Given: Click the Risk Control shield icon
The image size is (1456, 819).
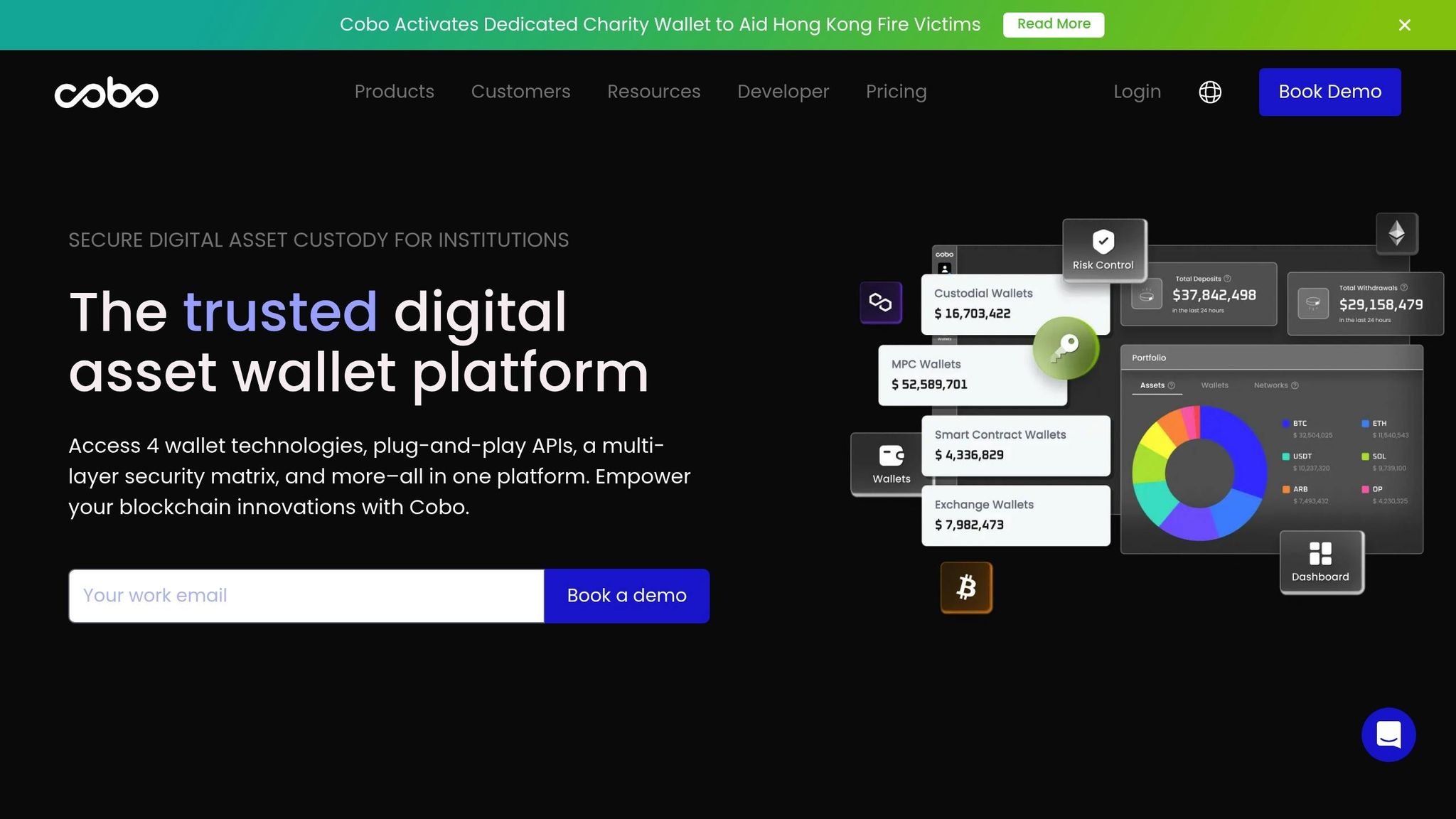Looking at the screenshot, I should (1103, 242).
